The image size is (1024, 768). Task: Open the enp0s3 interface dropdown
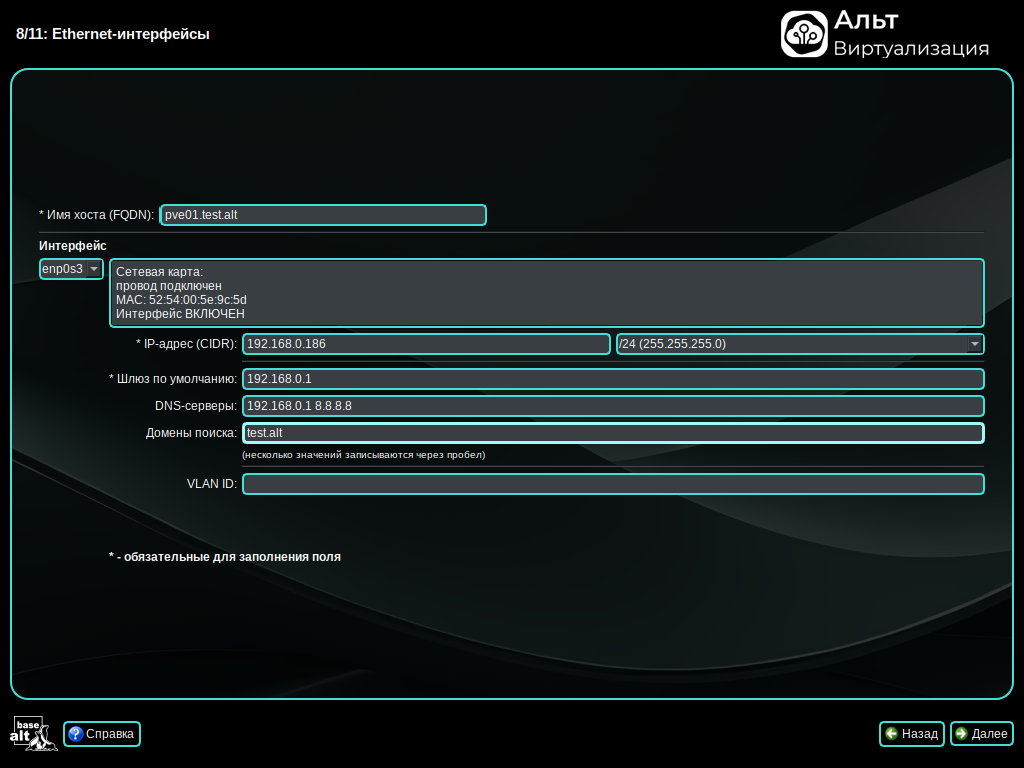[x=71, y=269]
